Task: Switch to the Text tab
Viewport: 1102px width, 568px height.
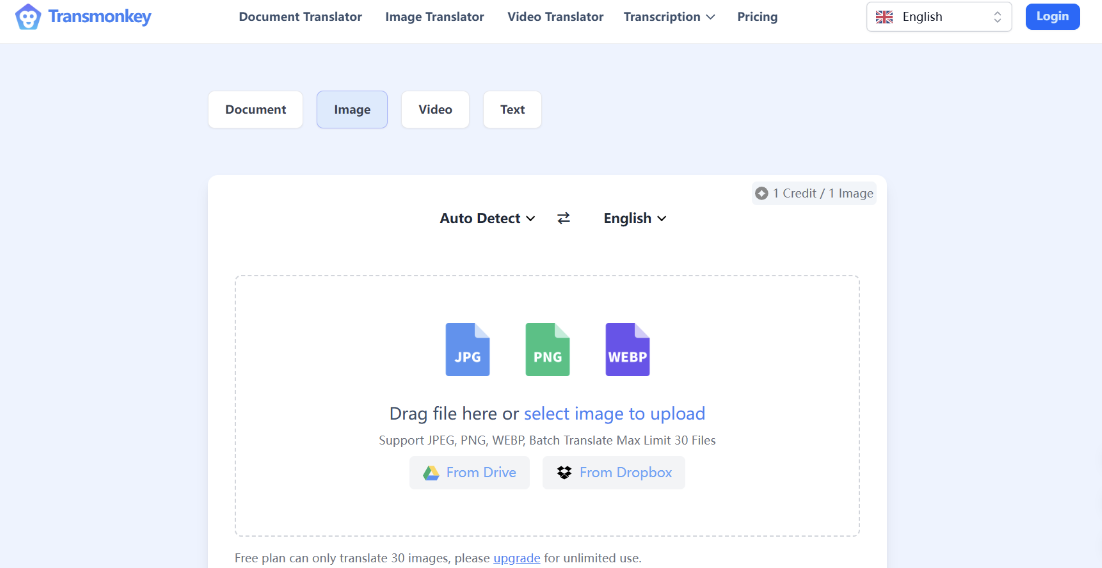Action: tap(512, 110)
